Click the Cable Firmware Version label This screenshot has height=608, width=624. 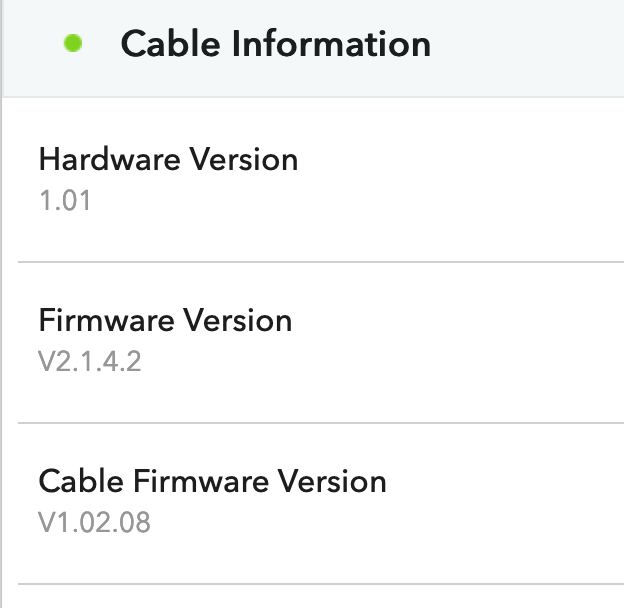coord(212,481)
